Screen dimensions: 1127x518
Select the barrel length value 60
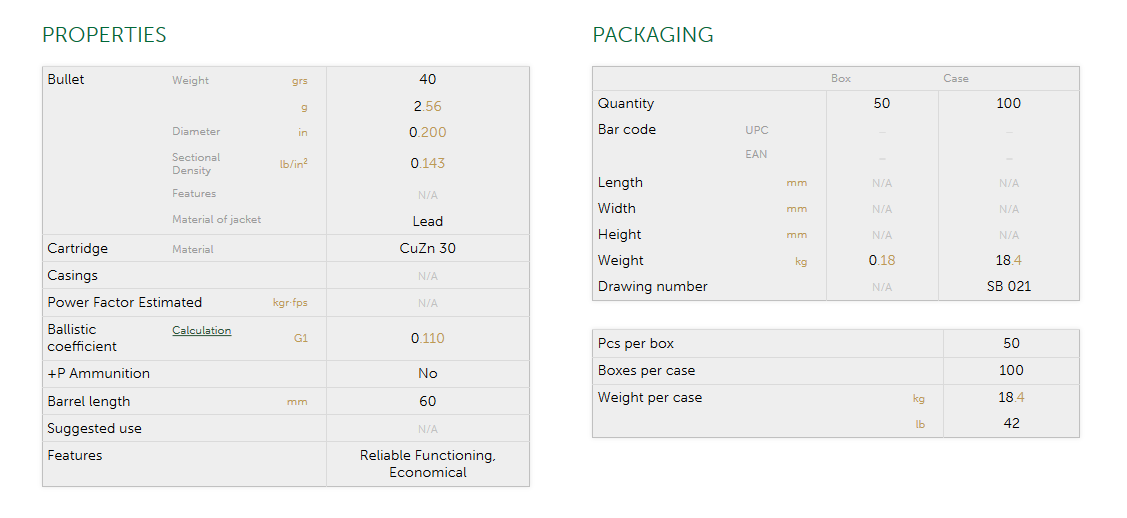tap(428, 401)
